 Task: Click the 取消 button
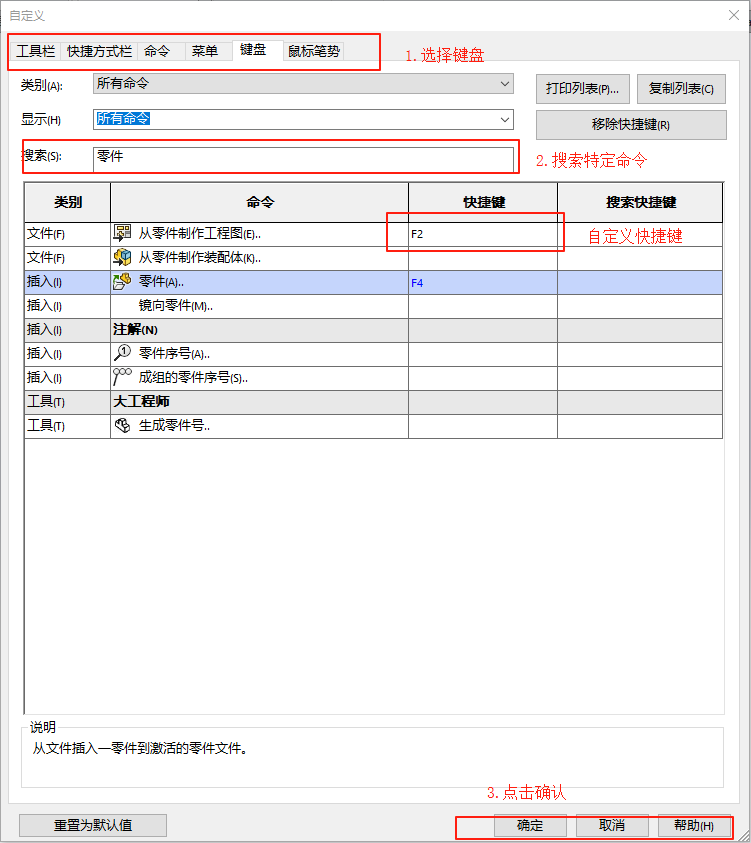coord(612,825)
